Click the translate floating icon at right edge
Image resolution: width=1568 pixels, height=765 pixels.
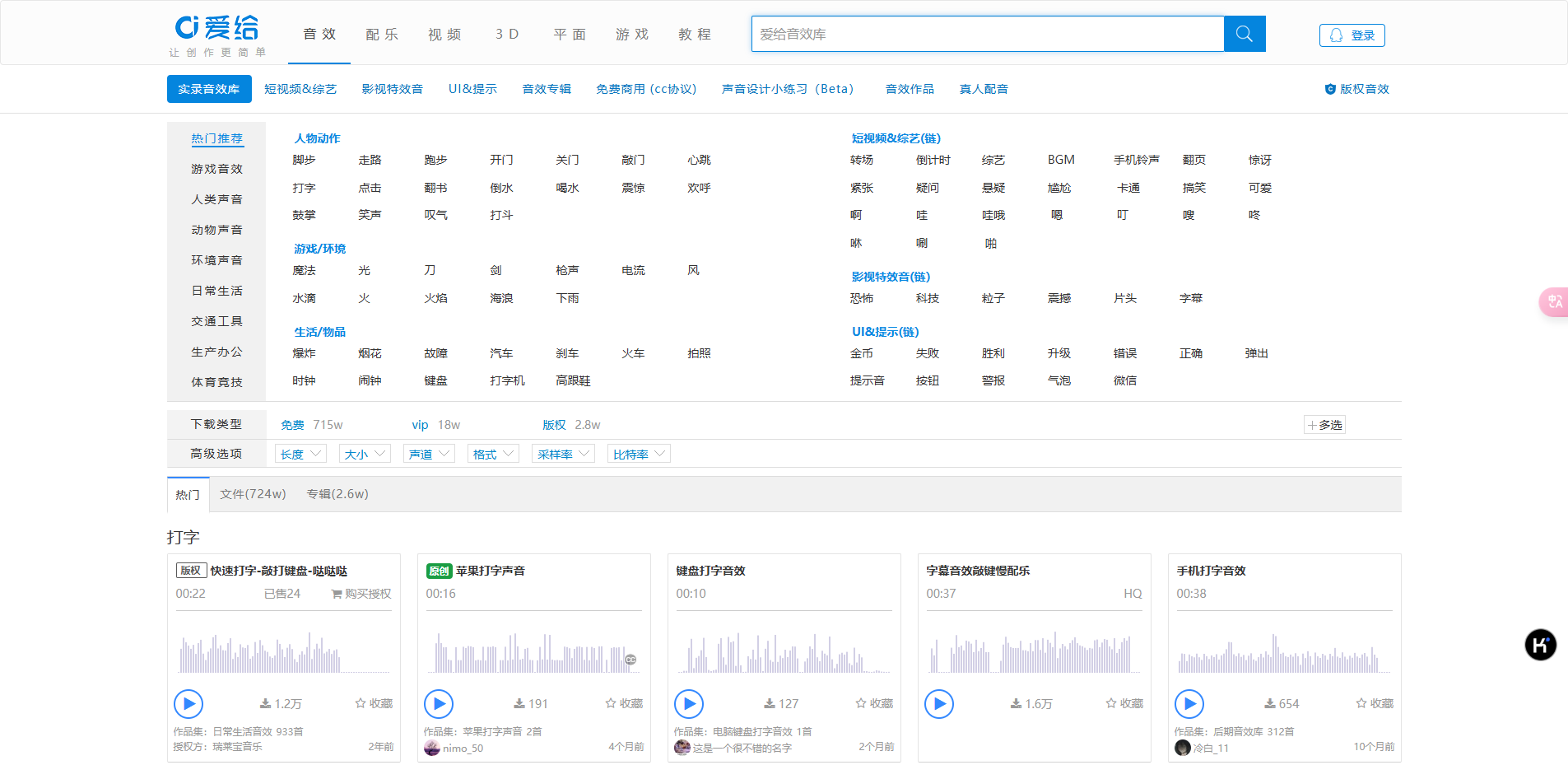tap(1554, 302)
